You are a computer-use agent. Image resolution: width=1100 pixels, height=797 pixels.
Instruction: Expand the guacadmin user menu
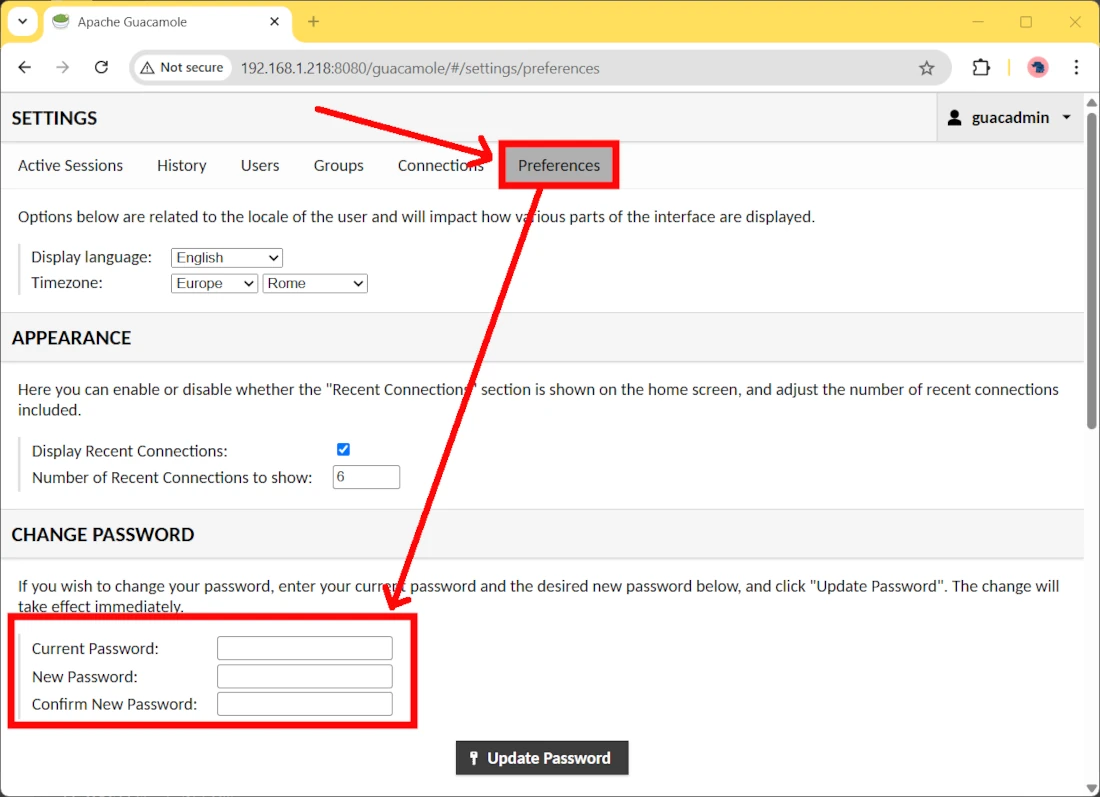[1010, 117]
